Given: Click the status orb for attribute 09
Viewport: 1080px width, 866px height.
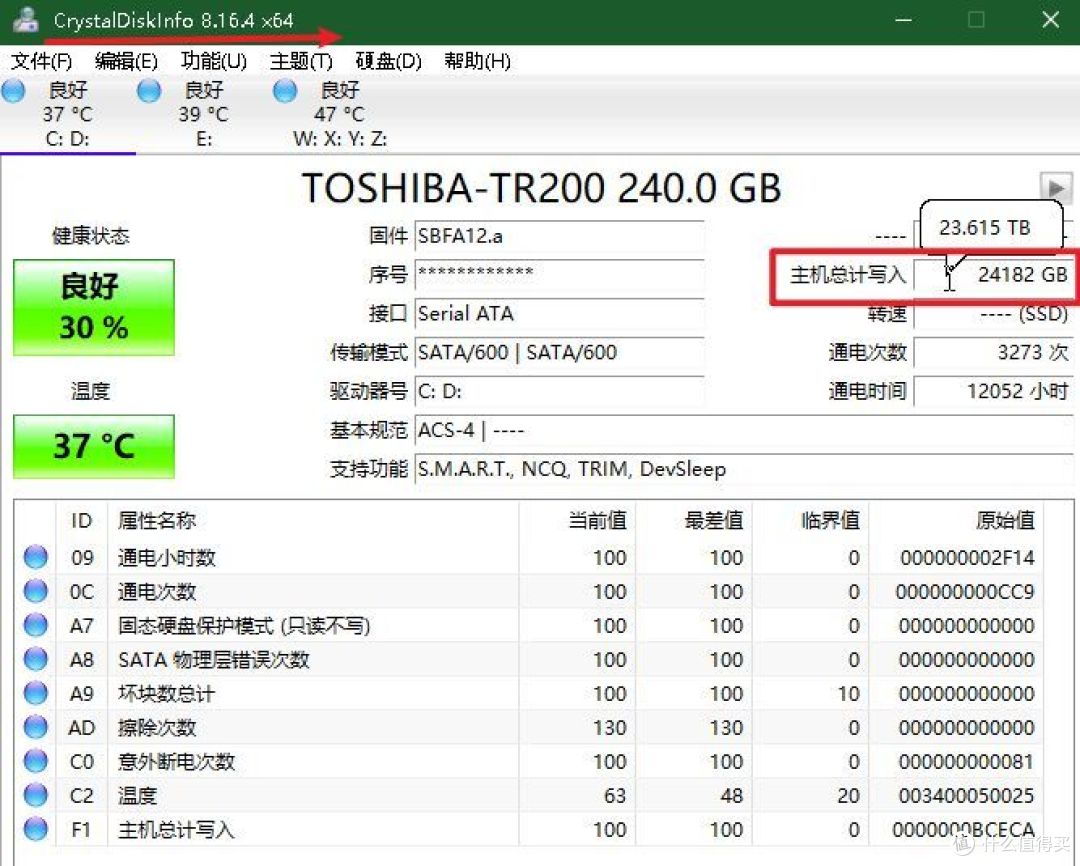Looking at the screenshot, I should coord(36,557).
